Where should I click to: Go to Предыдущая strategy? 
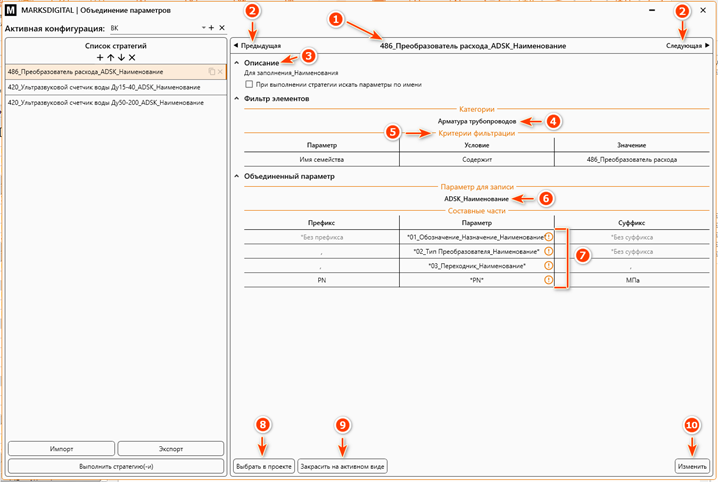pyautogui.click(x=257, y=46)
